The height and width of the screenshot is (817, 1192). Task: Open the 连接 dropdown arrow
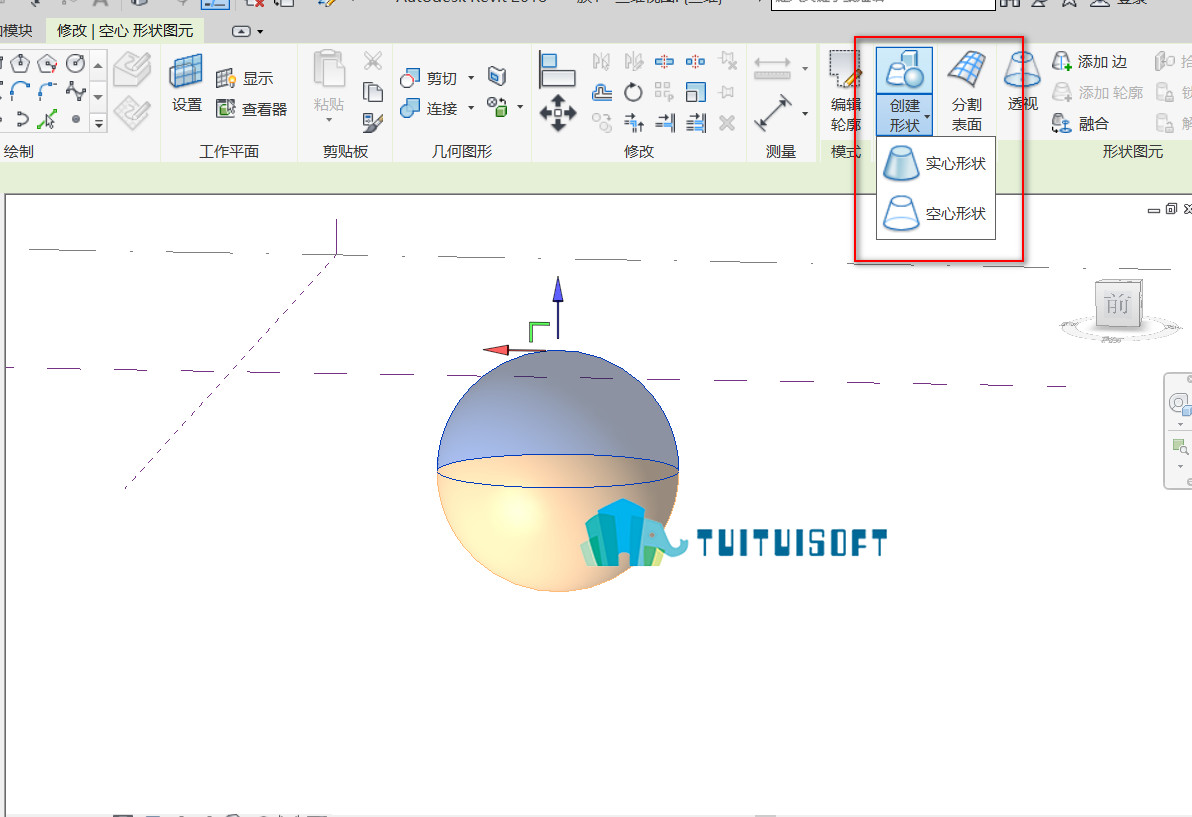471,109
